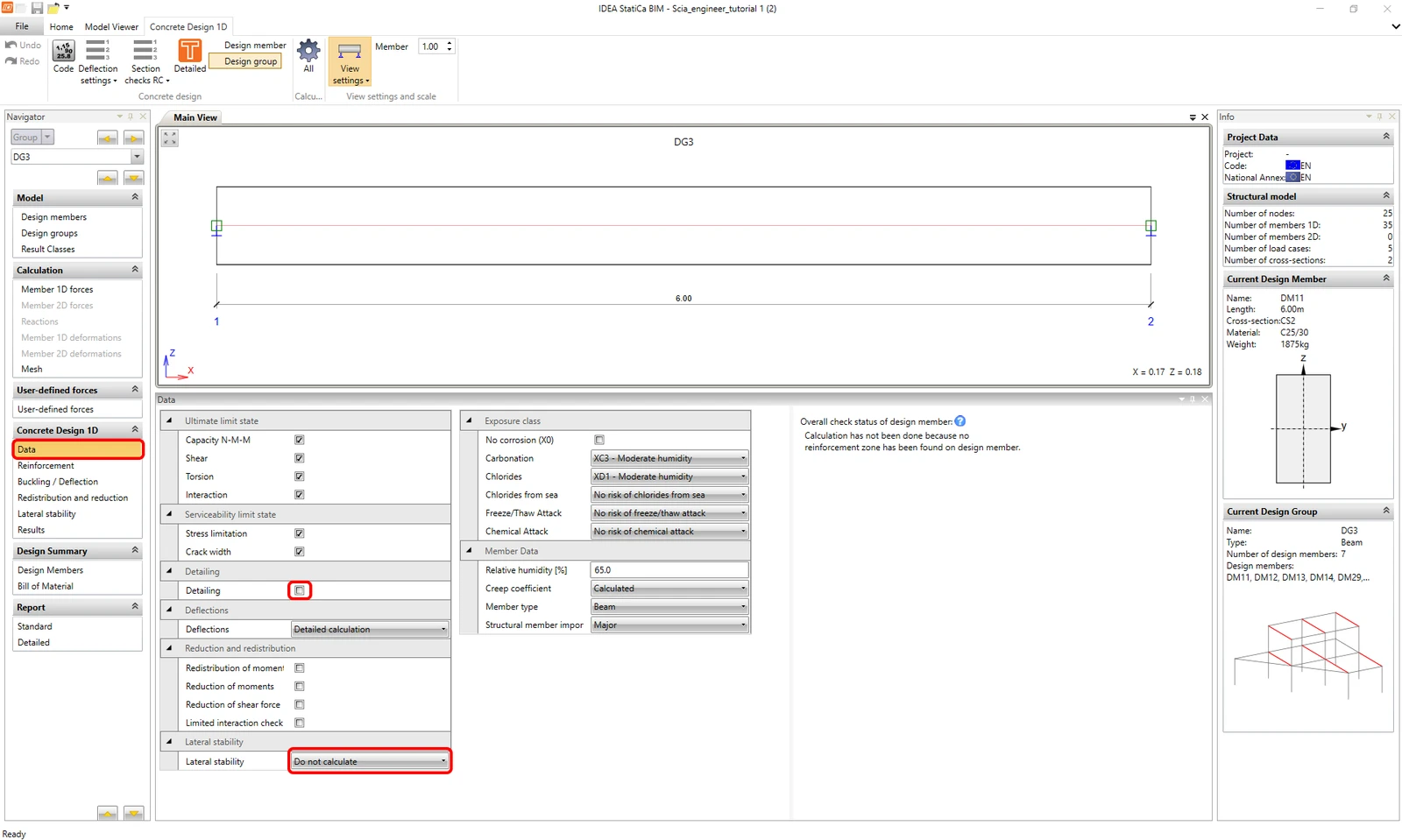
Task: Open the Freeze/Thaw Attack dropdown
Action: [x=669, y=513]
